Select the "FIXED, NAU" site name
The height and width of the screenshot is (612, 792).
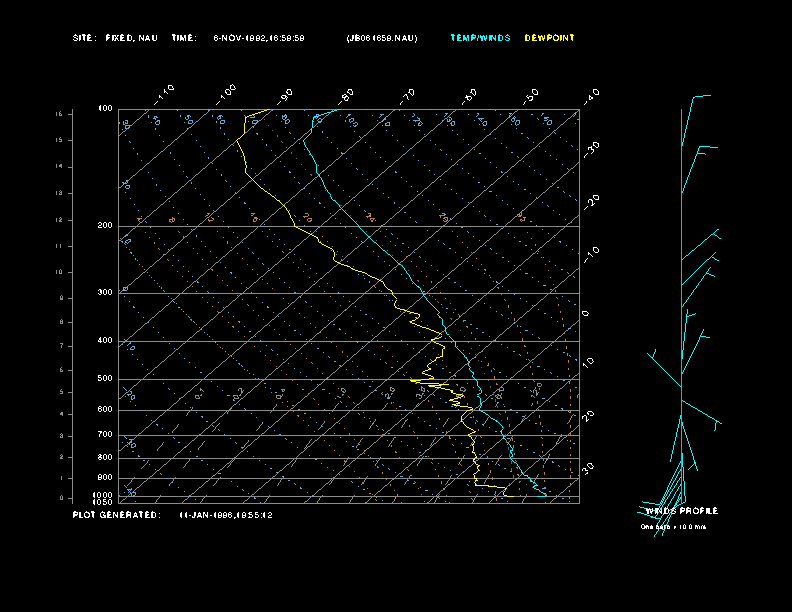[x=132, y=38]
